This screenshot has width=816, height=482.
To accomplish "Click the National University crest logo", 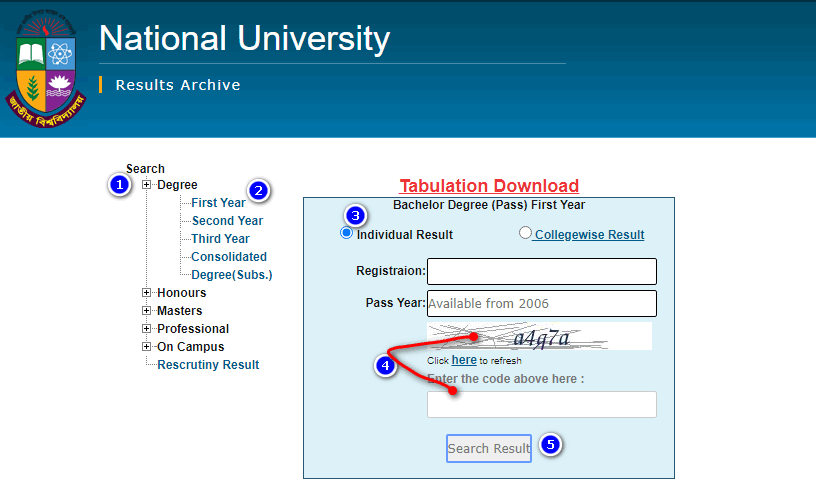I will click(46, 68).
